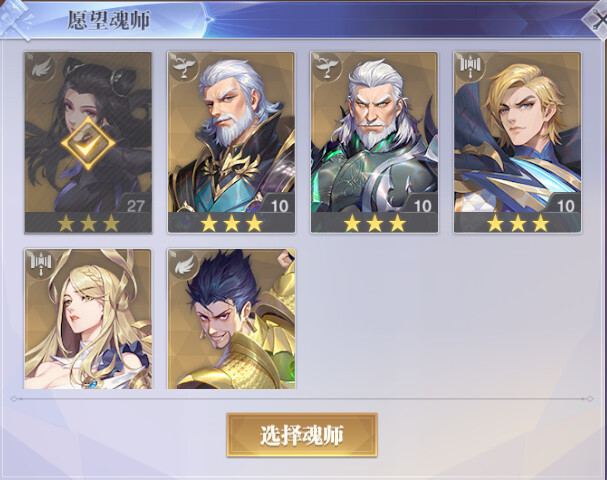Uncheck the gold checkmark on black-haired woman
The width and height of the screenshot is (607, 480).
point(88,144)
